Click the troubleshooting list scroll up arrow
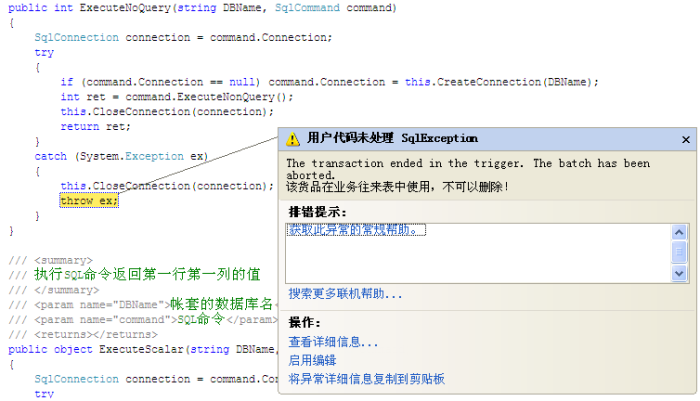This screenshot has width=700, height=401. click(679, 230)
